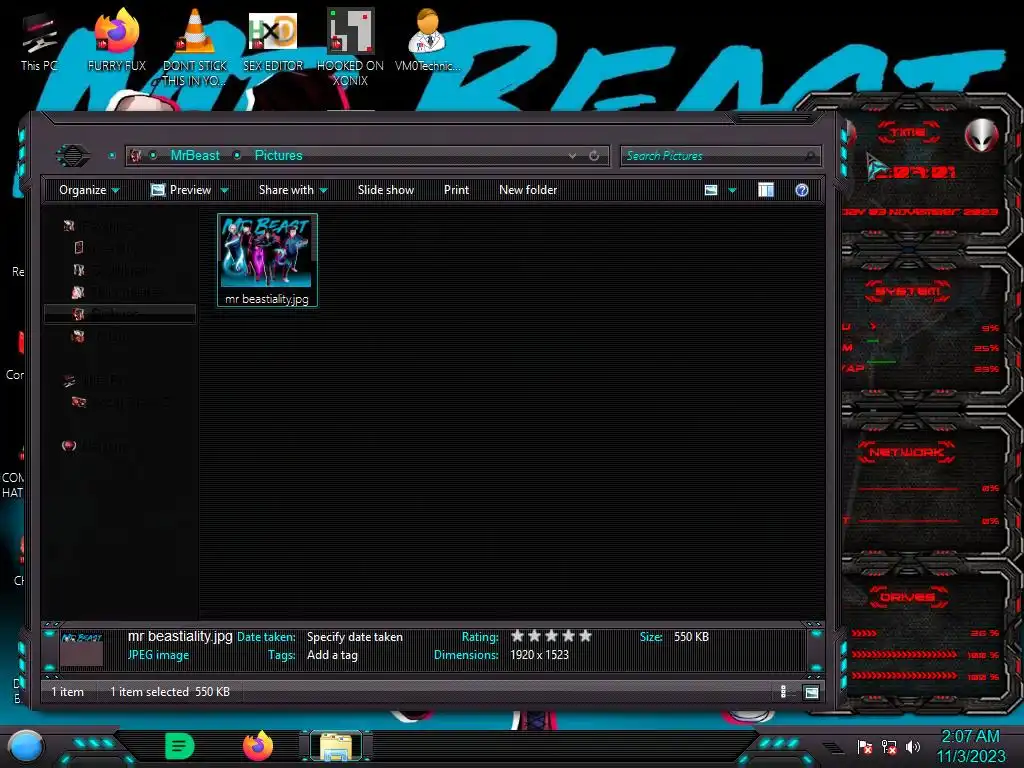Expand the breadcrumb arrow between MrBeast and Pictures

237,155
